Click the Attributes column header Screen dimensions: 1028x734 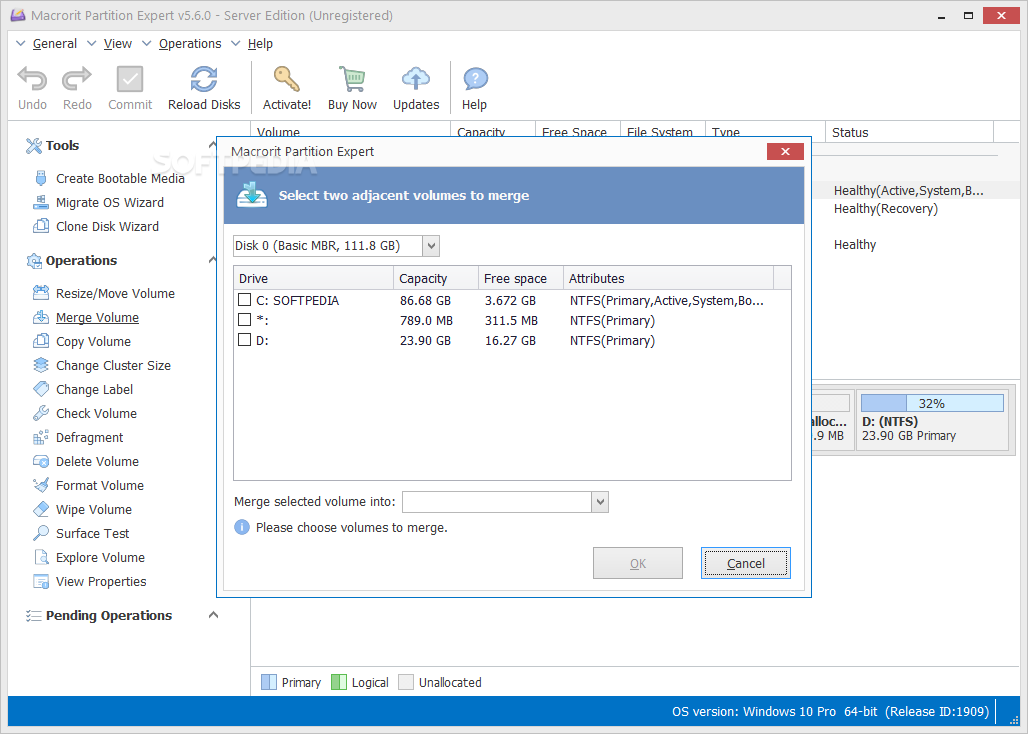[x=669, y=279]
